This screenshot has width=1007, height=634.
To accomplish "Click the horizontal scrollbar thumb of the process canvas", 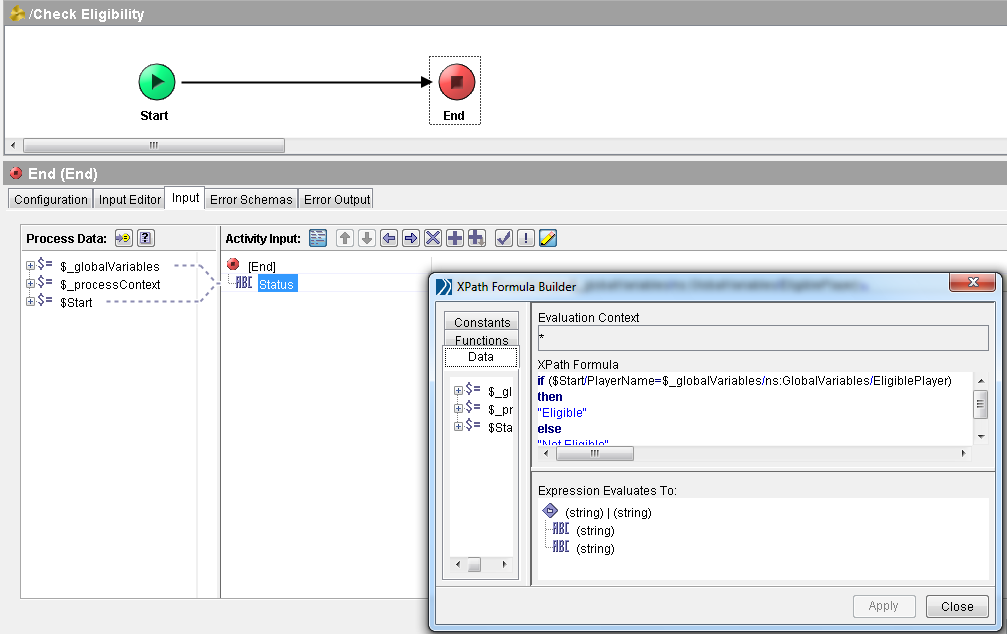I will (154, 145).
